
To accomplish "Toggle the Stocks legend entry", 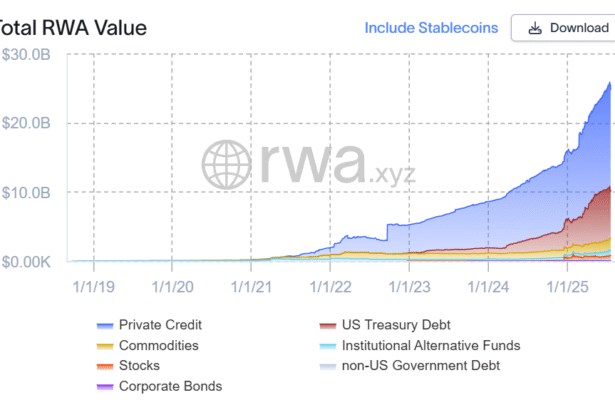I will (139, 365).
